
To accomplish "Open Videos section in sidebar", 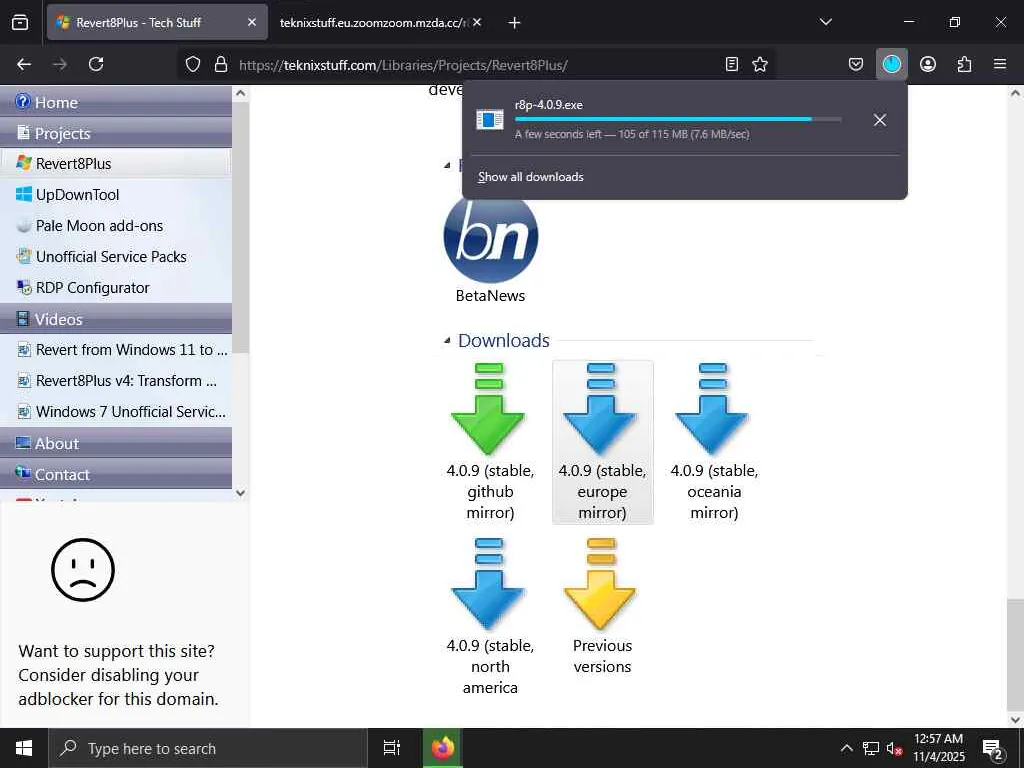I will 116,319.
